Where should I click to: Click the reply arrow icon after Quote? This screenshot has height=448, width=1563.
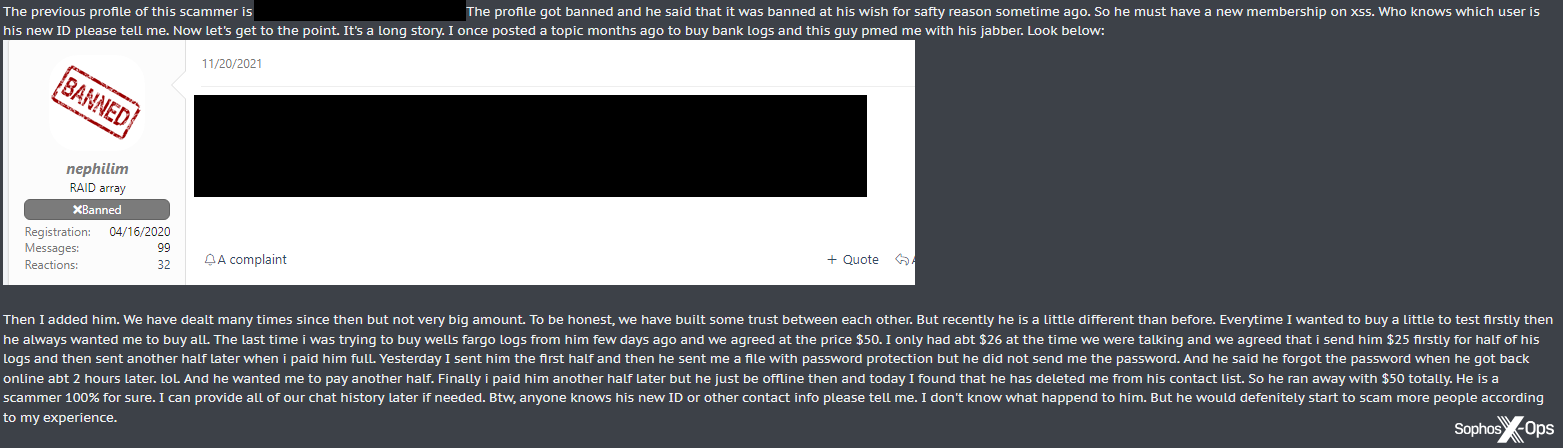coord(902,260)
